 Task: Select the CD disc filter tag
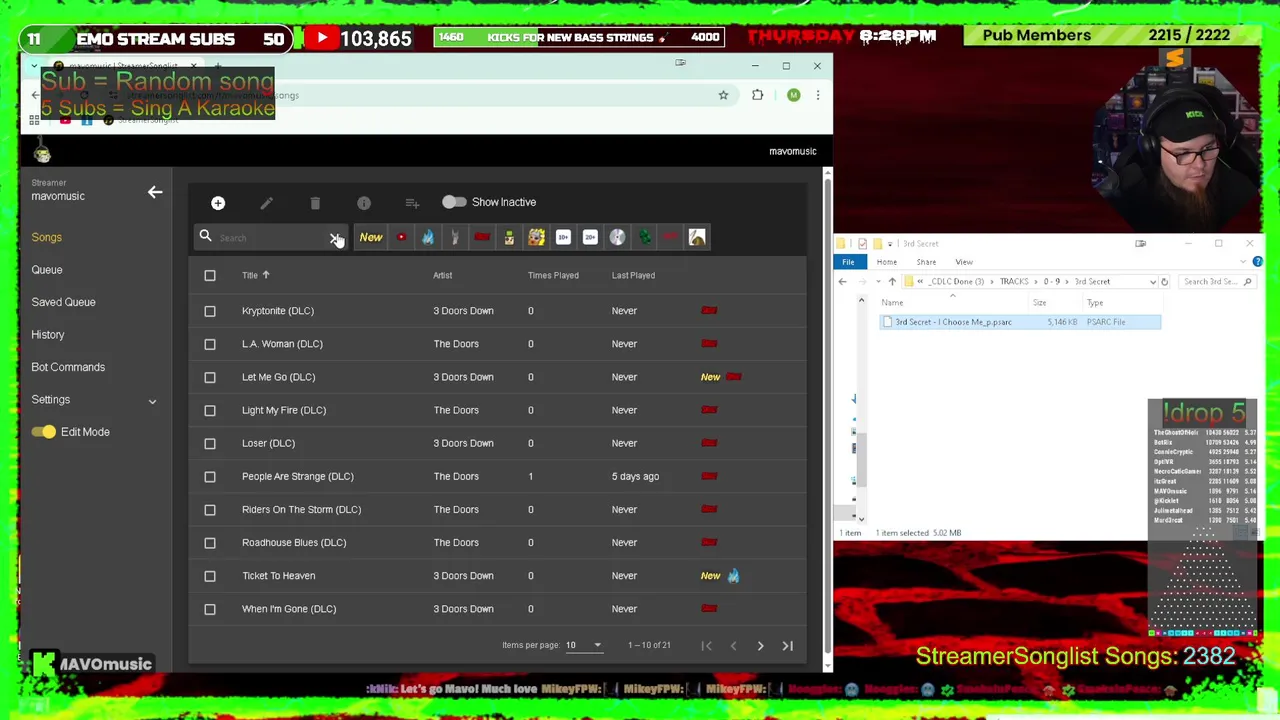pos(617,237)
